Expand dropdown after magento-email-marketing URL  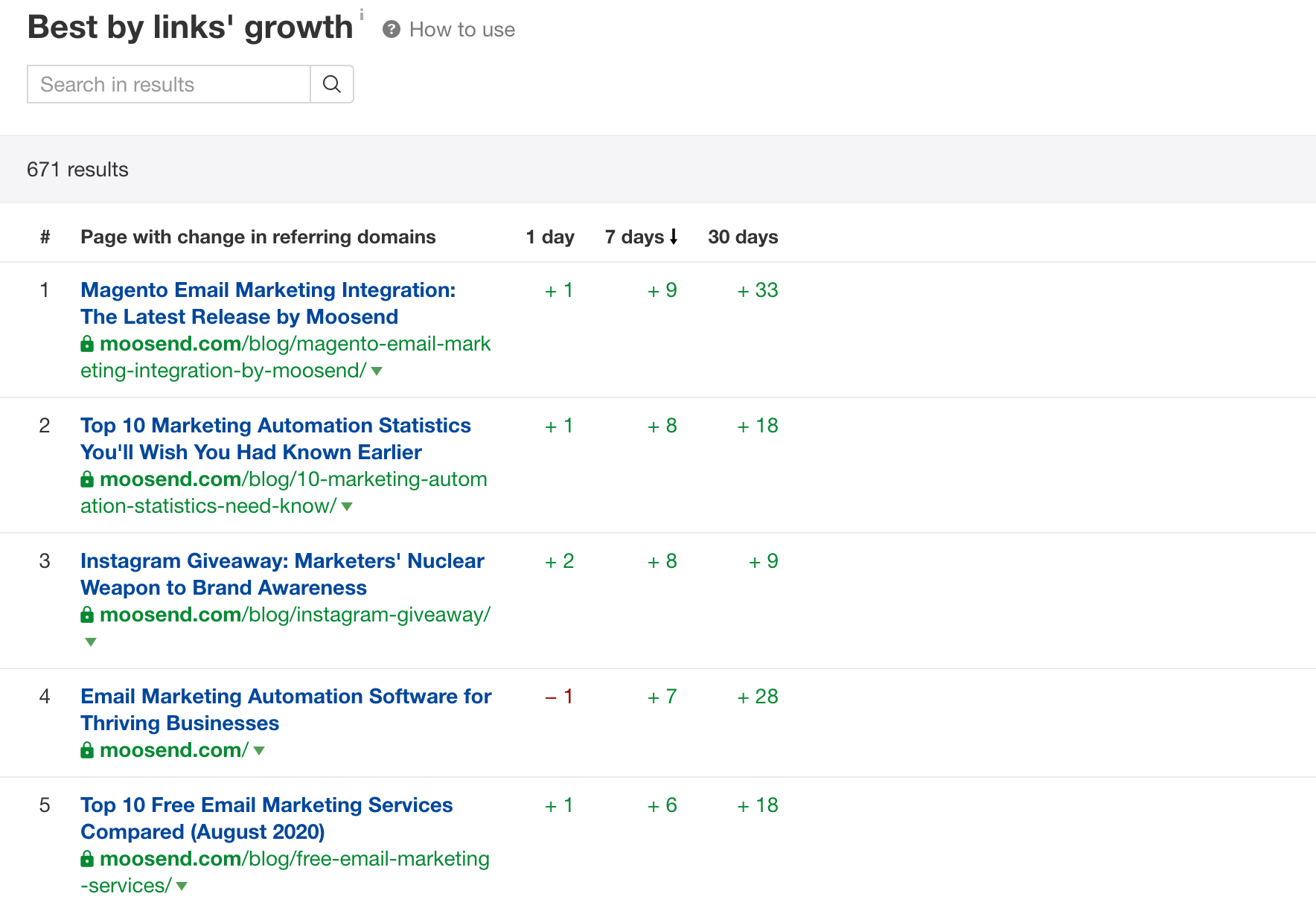pos(377,371)
